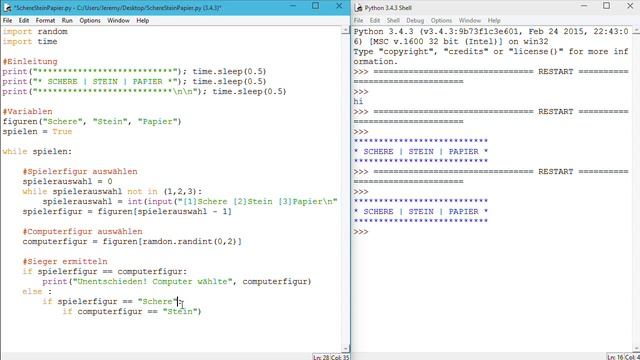Click 'while spielerauswahl not in (1,2,3):' line
Viewport: 640px width, 360px height.
click(112, 191)
